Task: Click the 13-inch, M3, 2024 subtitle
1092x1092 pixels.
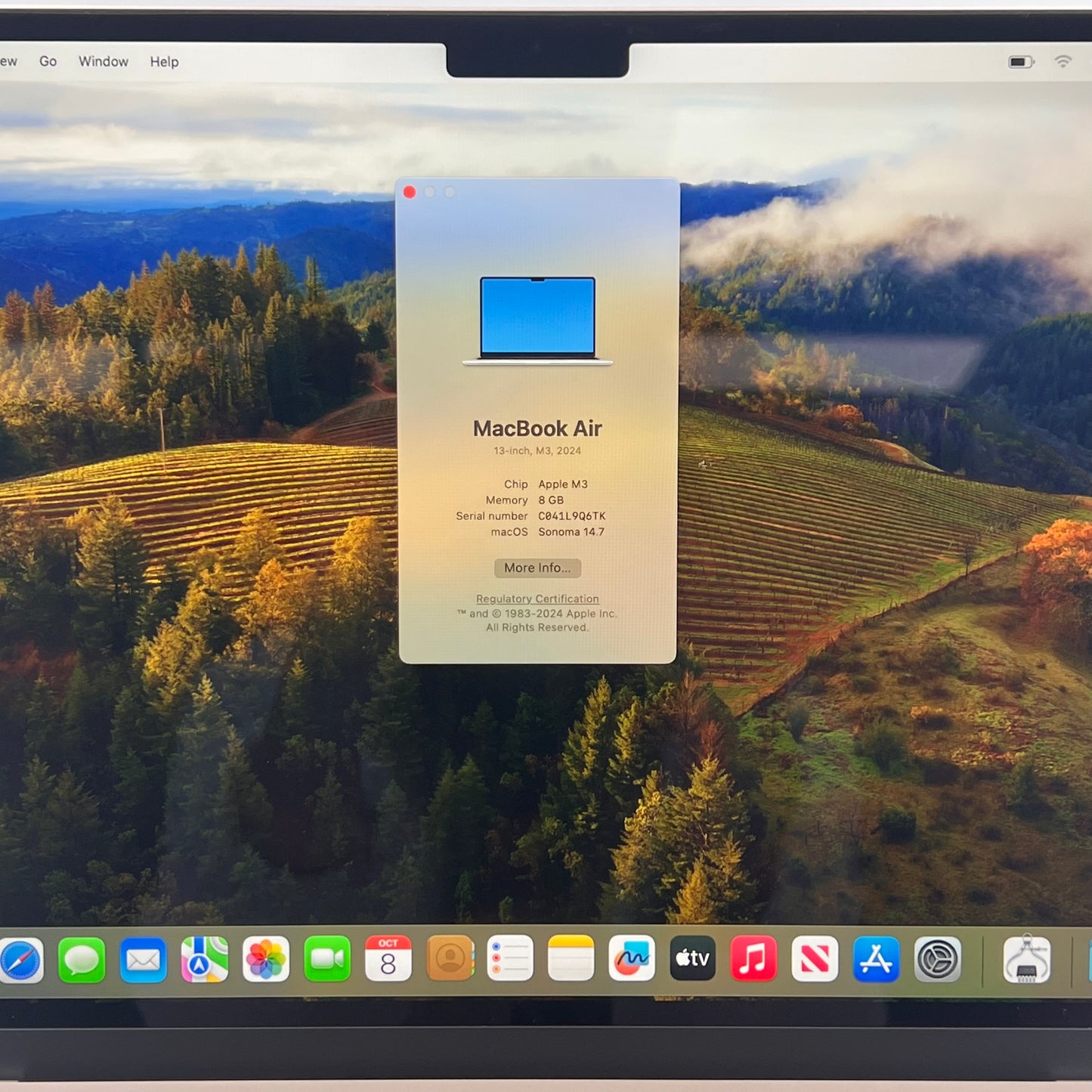Action: (x=537, y=450)
